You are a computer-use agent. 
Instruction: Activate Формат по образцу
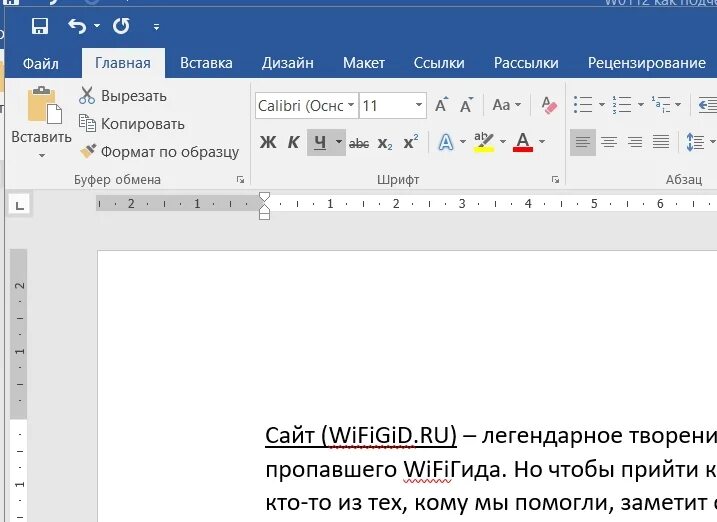coord(159,152)
